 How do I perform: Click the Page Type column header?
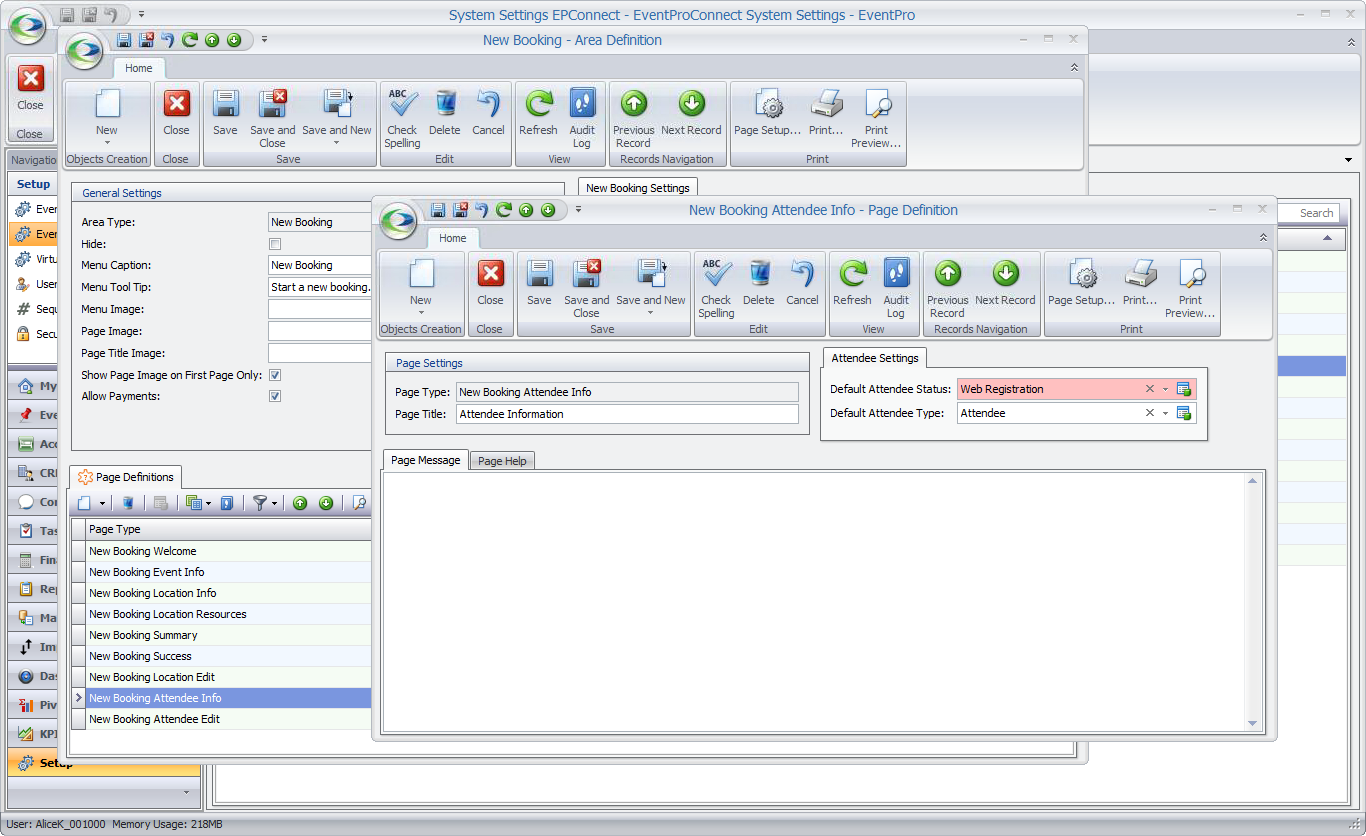(228, 529)
